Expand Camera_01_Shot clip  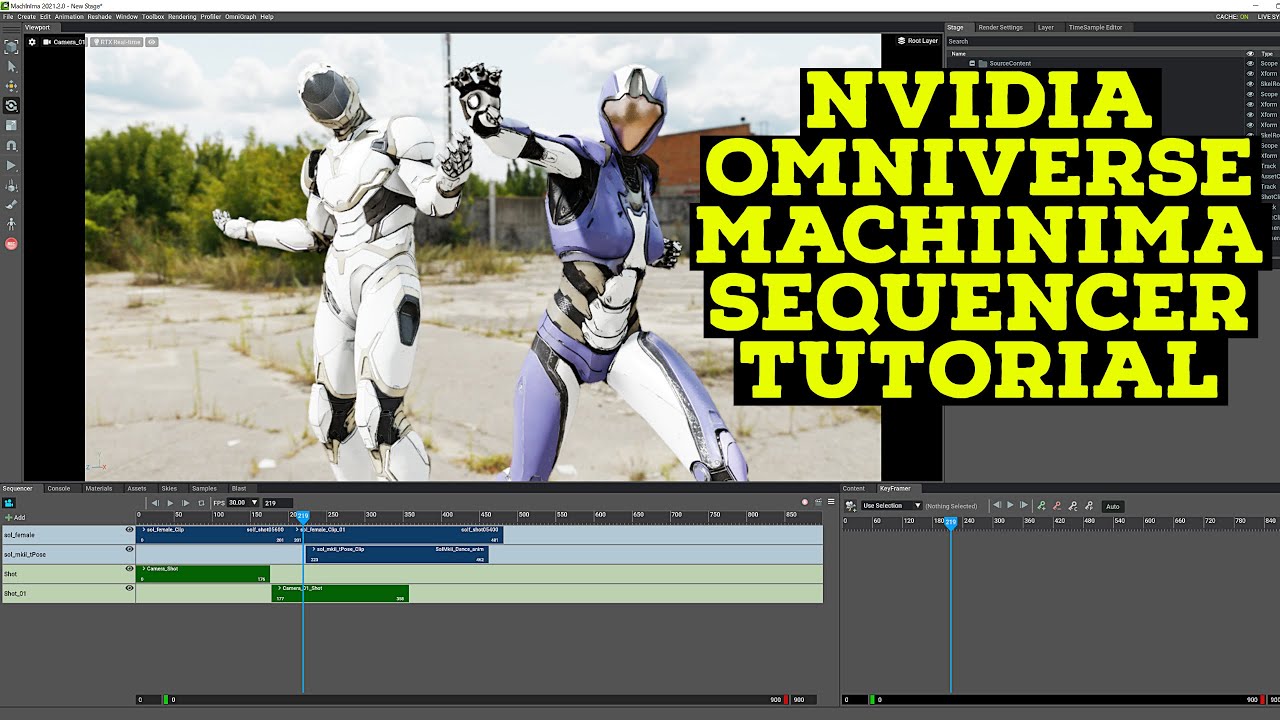pyautogui.click(x=280, y=588)
